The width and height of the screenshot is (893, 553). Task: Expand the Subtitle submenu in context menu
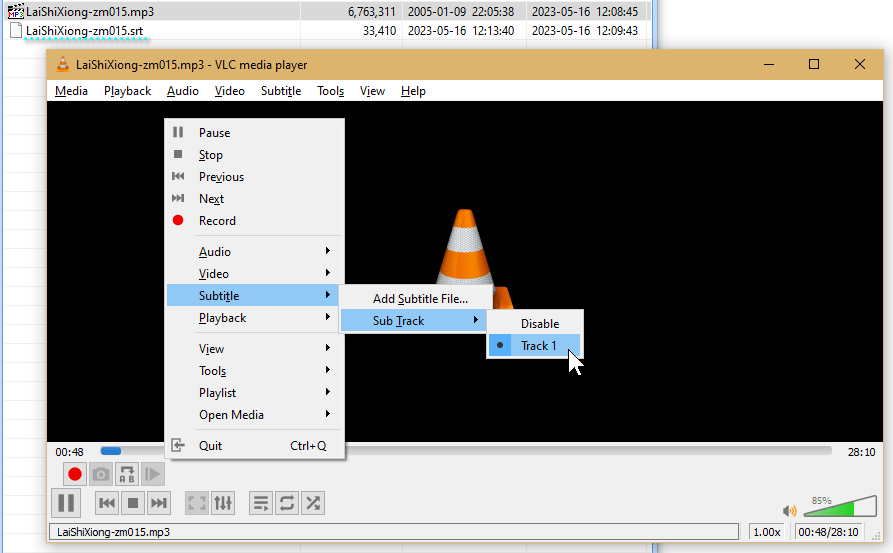pyautogui.click(x=255, y=296)
